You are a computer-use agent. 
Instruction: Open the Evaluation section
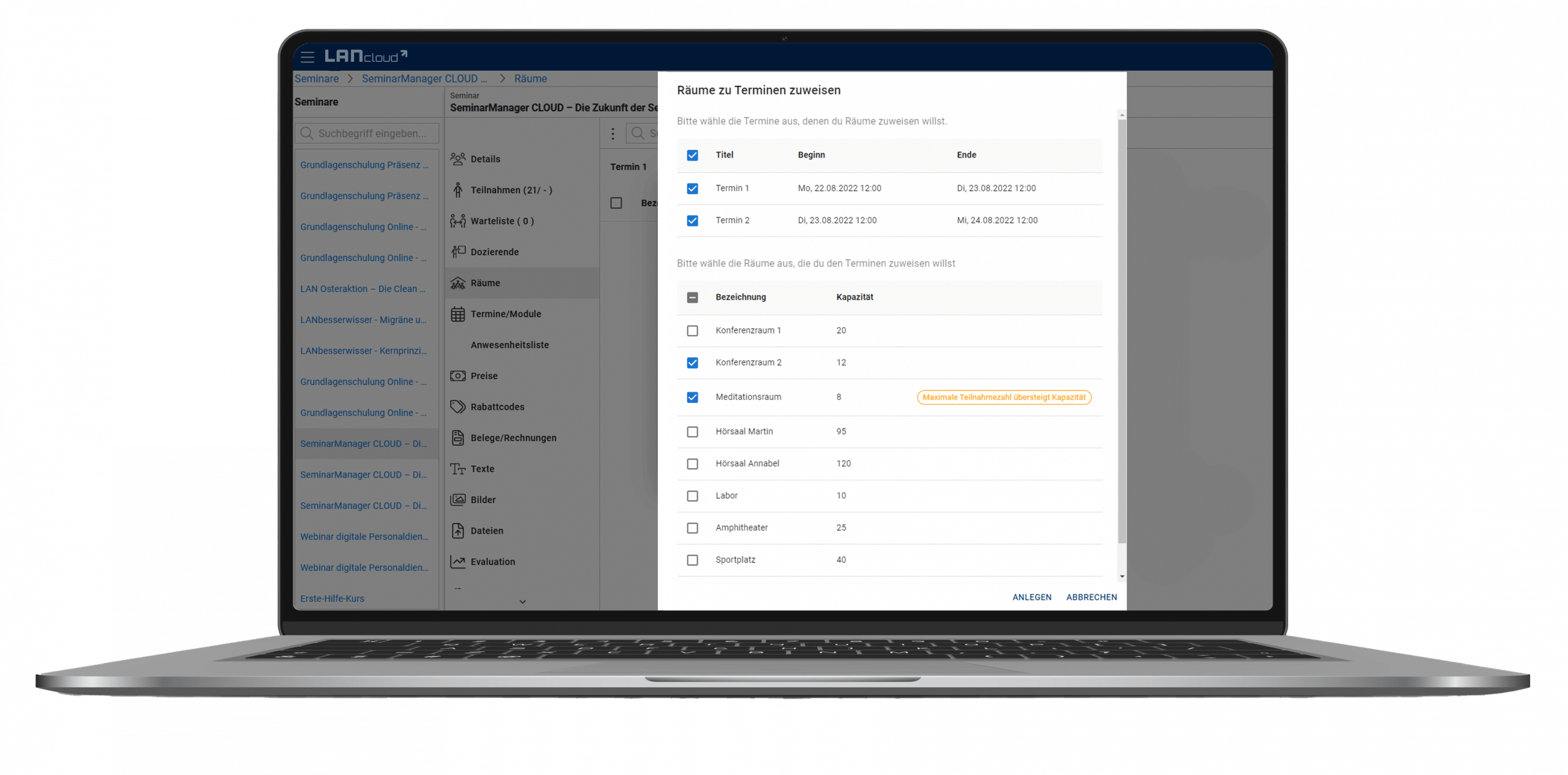click(493, 561)
